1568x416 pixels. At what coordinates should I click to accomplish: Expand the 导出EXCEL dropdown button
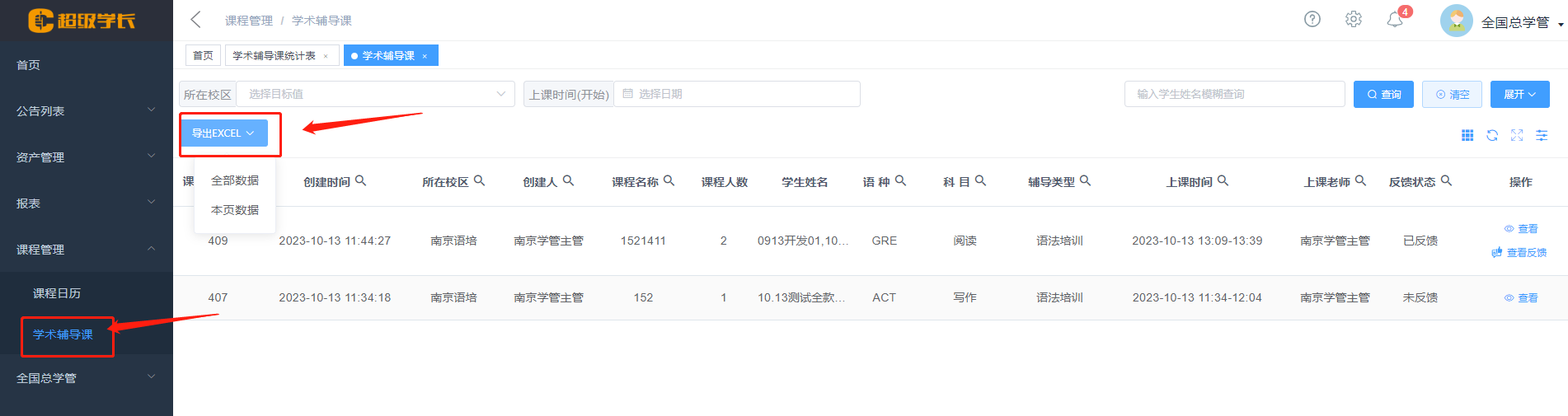point(223,133)
